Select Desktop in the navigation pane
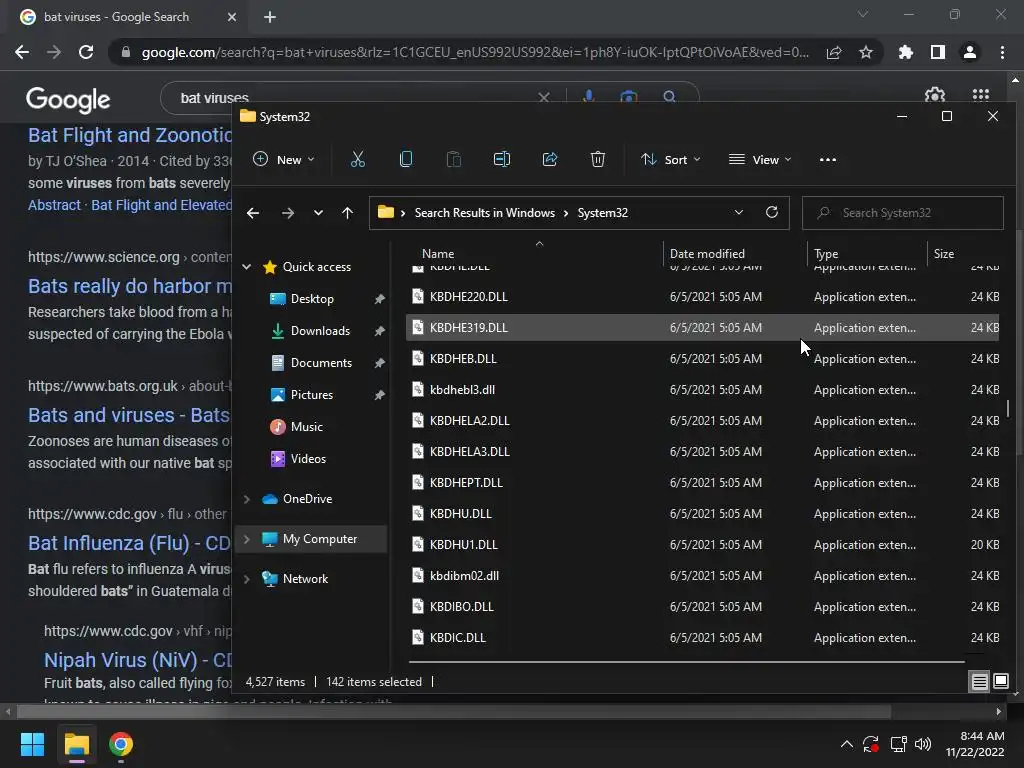This screenshot has width=1024, height=768. 312,298
